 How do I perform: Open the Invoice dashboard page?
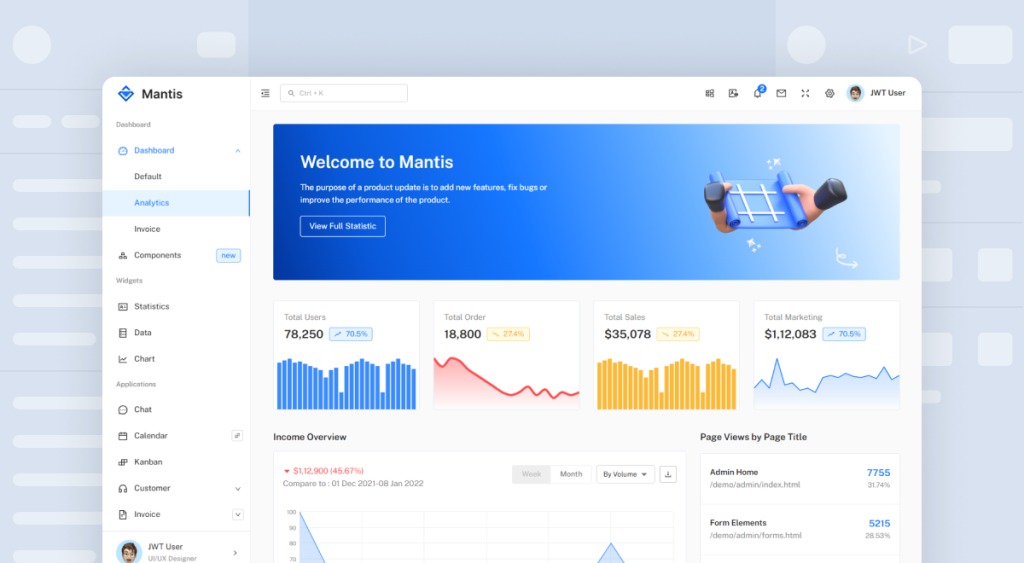176,229
